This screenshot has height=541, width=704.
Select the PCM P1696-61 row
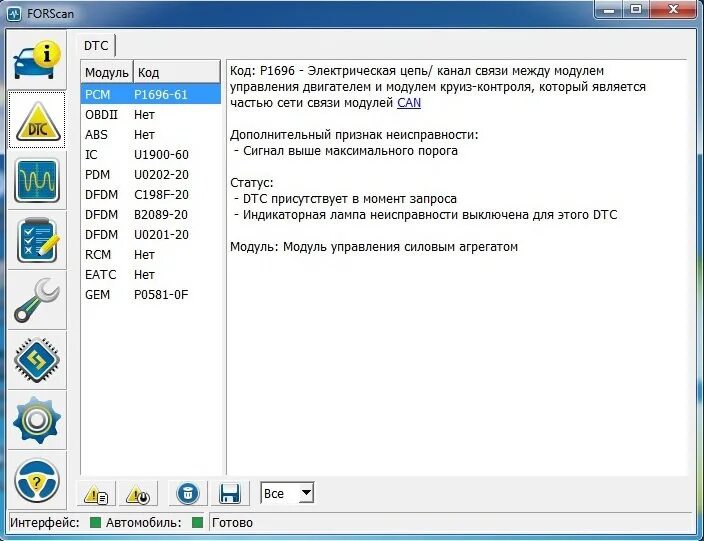point(151,95)
